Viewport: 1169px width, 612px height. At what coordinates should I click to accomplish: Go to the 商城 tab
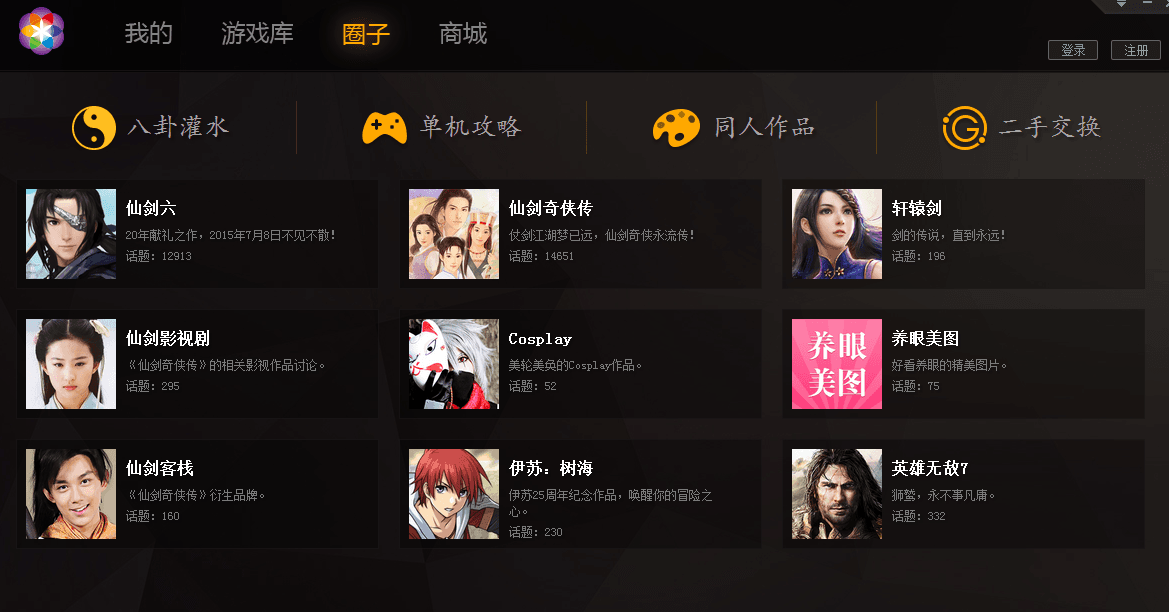tap(463, 34)
